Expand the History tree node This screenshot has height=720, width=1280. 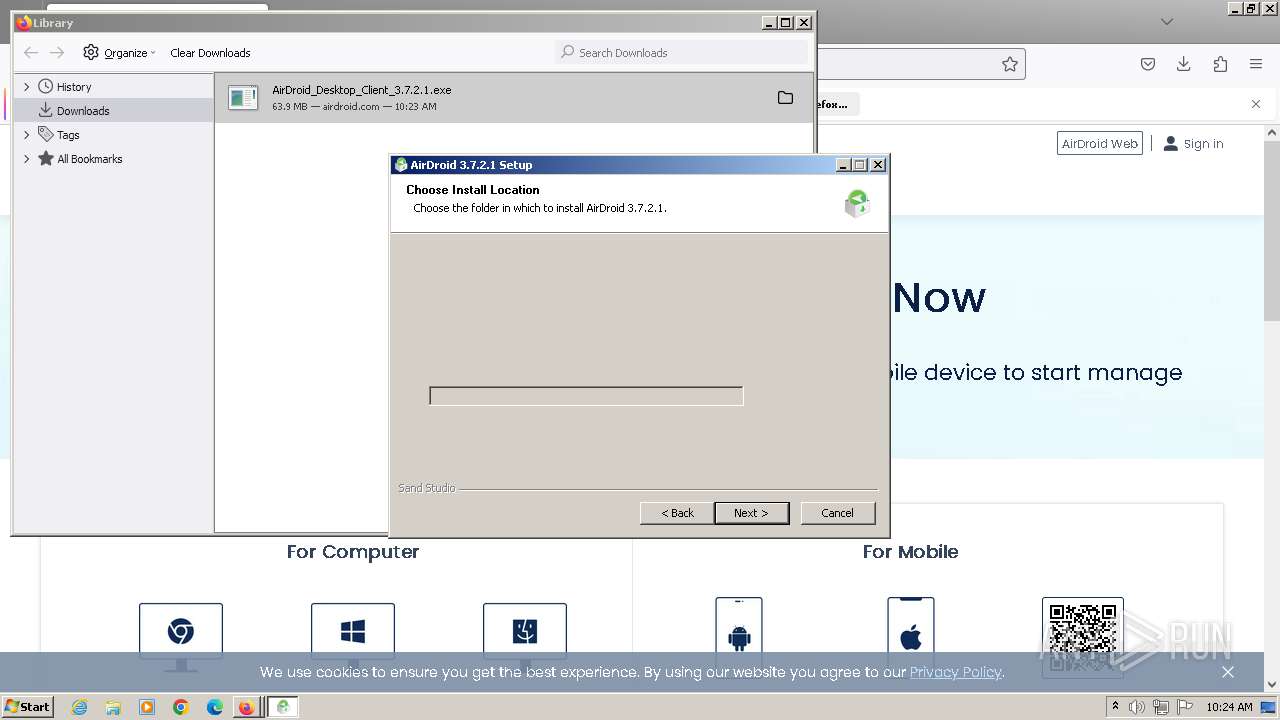point(27,87)
